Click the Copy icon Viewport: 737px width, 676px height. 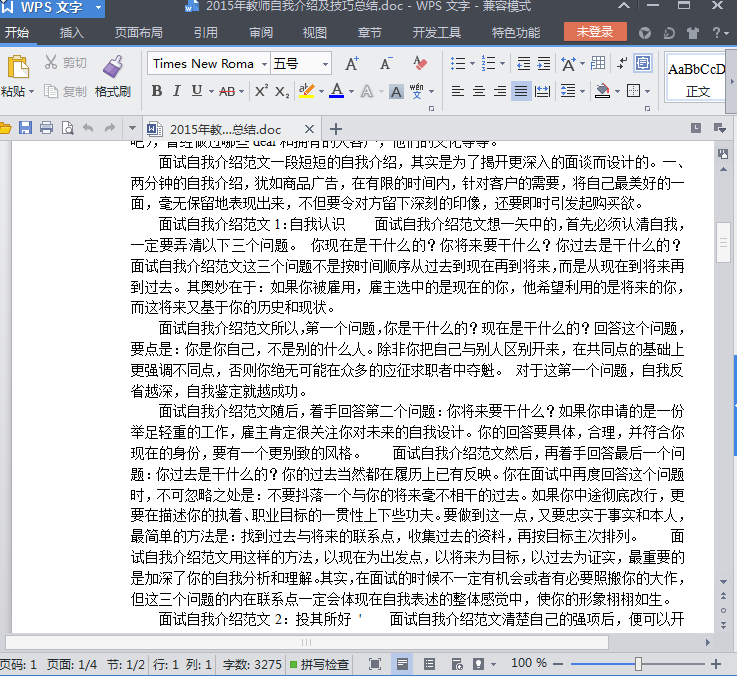click(51, 91)
